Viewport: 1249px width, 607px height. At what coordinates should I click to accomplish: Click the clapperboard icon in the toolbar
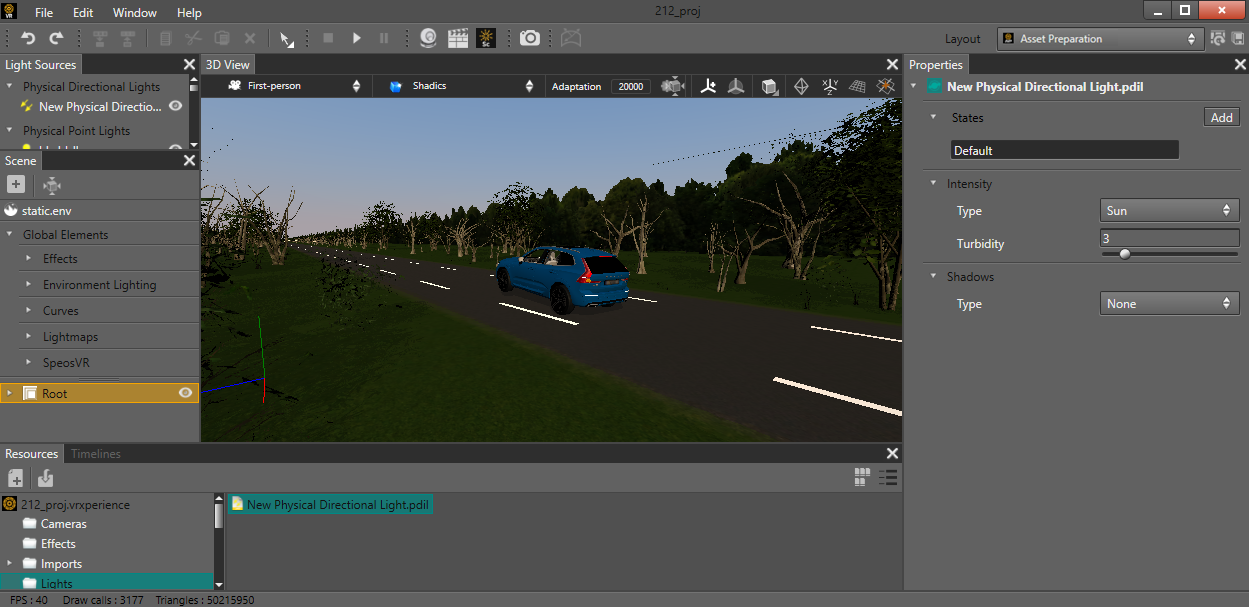click(x=458, y=38)
